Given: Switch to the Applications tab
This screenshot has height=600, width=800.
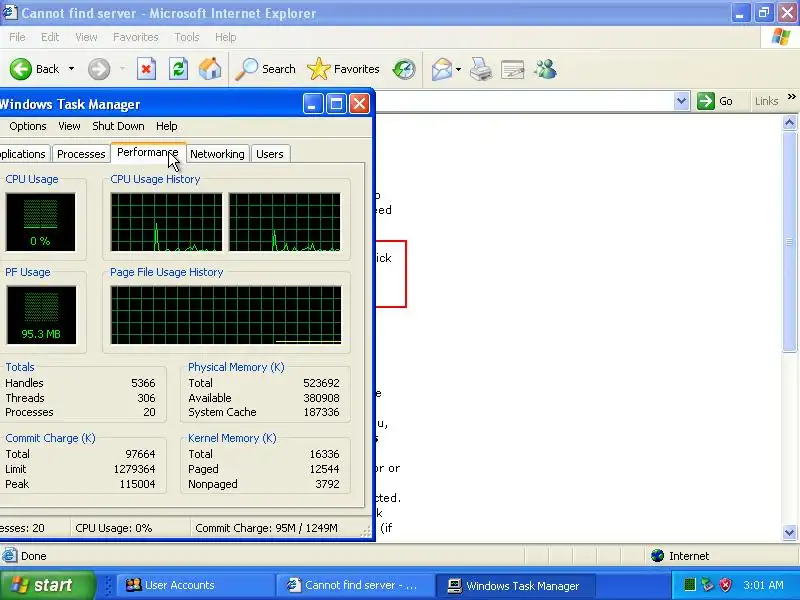Looking at the screenshot, I should [23, 154].
